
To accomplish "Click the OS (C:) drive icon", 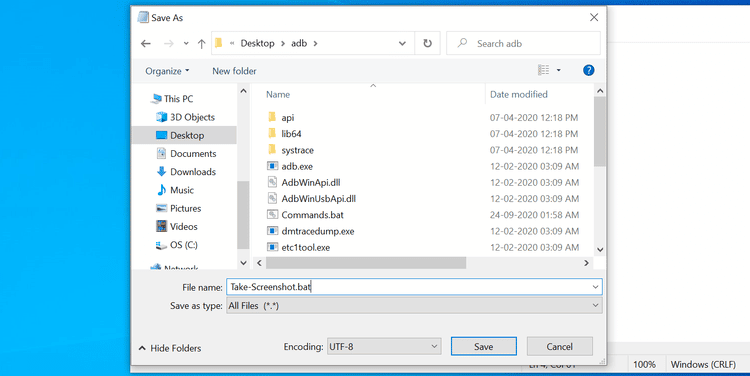I will point(162,245).
